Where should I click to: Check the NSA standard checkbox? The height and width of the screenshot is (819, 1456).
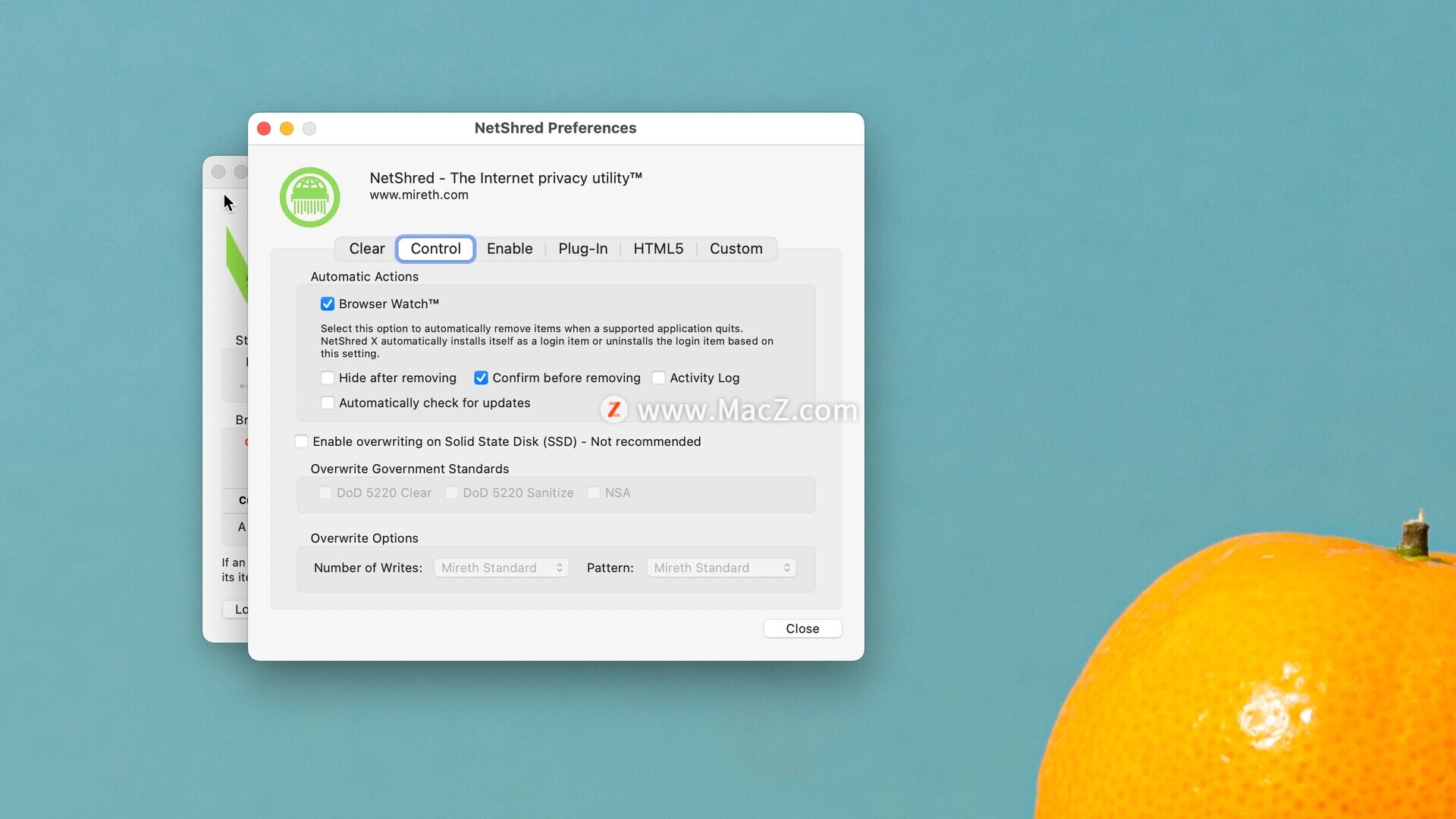594,493
